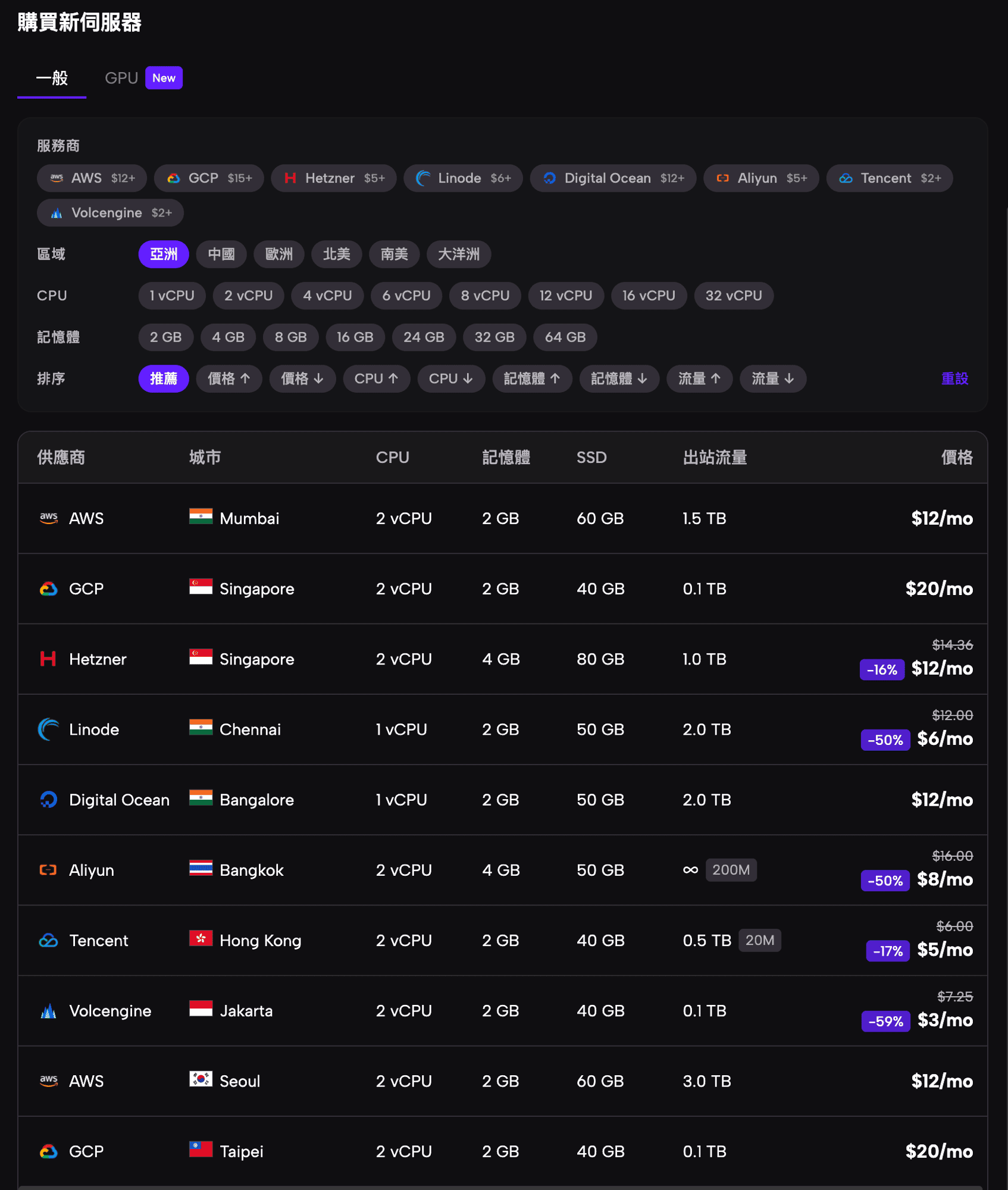This screenshot has width=1008, height=1190.
Task: Click Indonesia flag beside Jakarta
Action: [x=201, y=1009]
